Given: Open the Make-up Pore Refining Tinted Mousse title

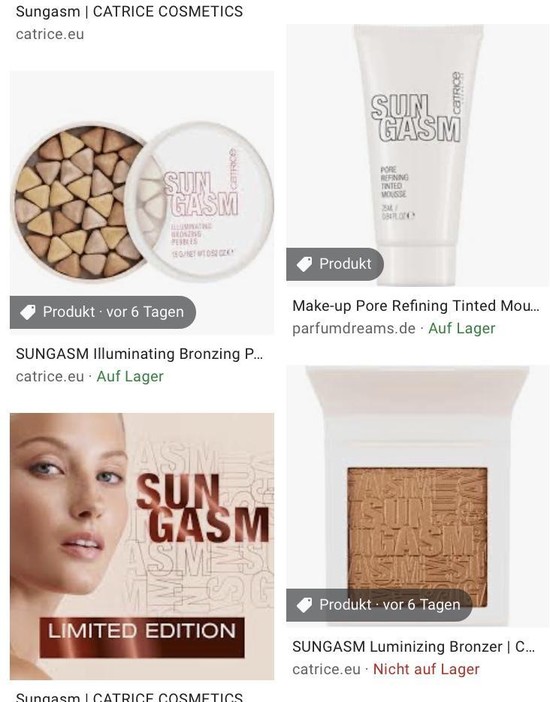Looking at the screenshot, I should (416, 306).
